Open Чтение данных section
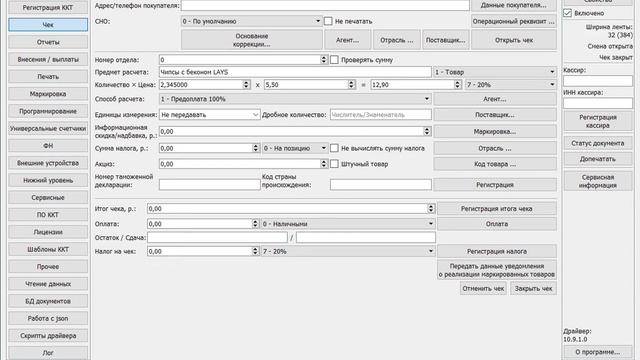Screen dimensions: 640x360 (x=48, y=284)
